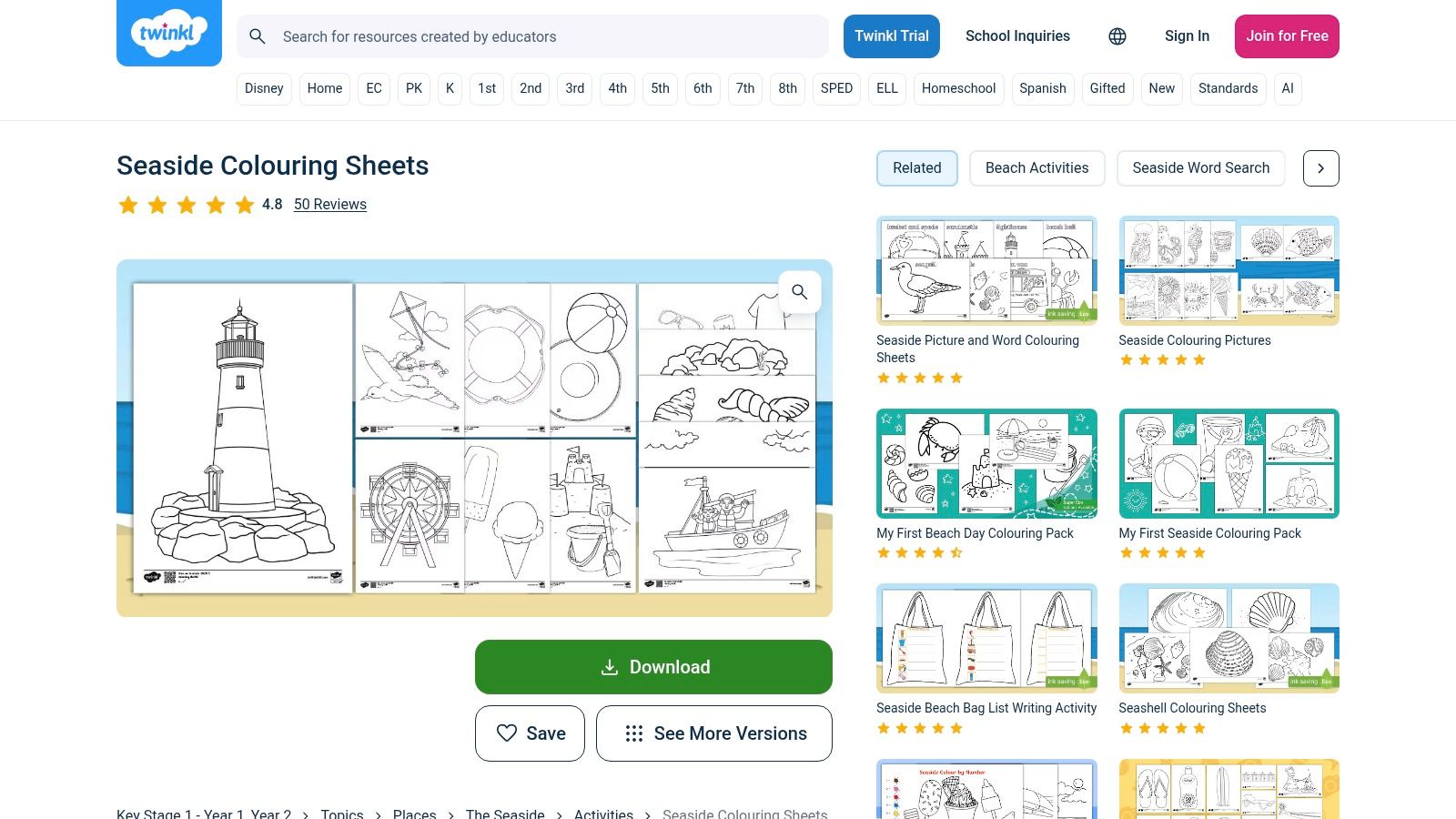Click the download icon on the green button
Screen dimensions: 1456x819
point(608,667)
